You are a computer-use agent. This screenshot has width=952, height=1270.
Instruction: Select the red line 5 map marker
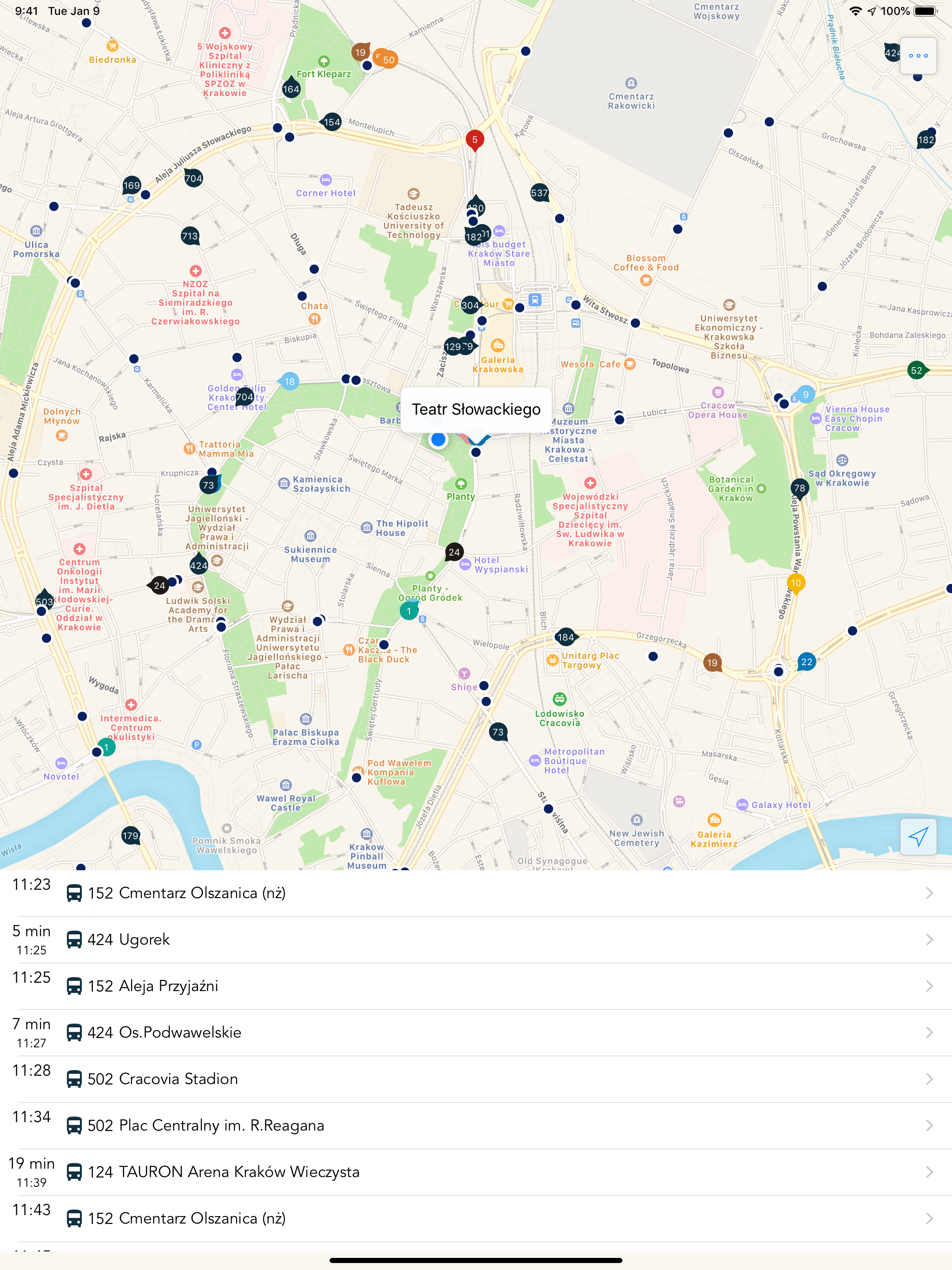[474, 139]
